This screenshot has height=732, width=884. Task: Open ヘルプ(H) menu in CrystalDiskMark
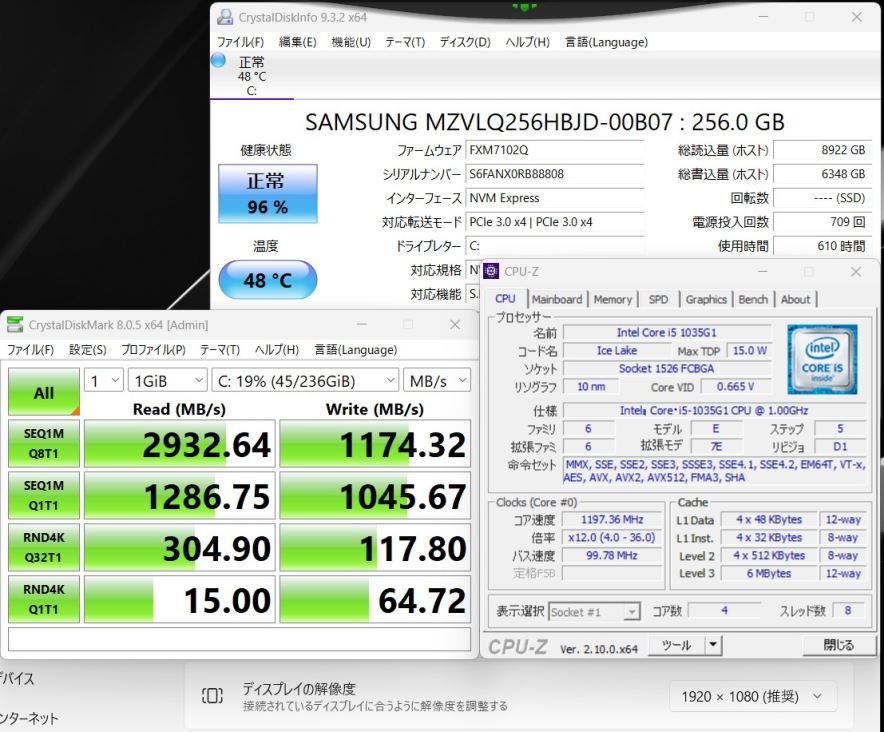point(276,350)
